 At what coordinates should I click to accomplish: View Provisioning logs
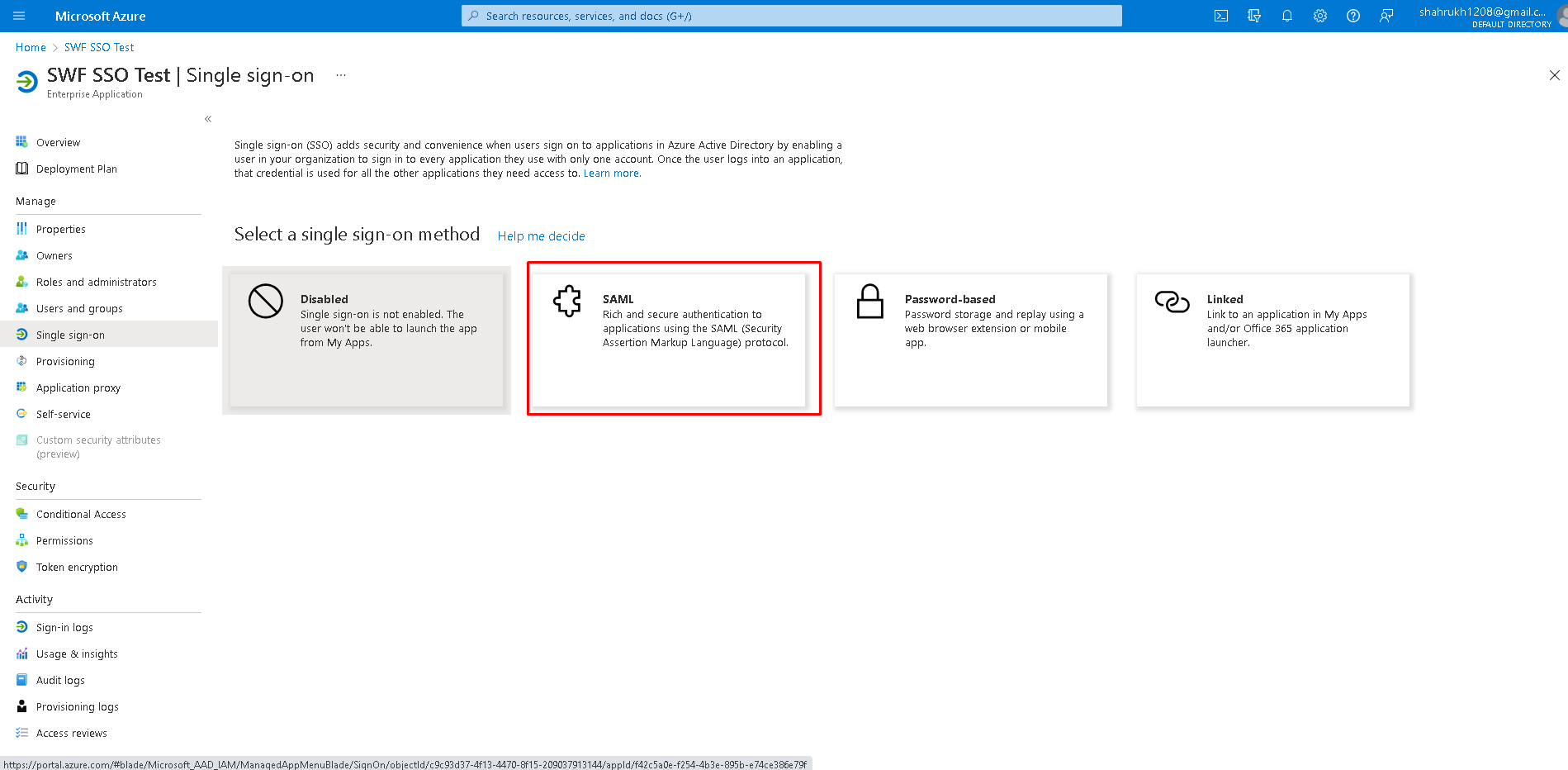[109, 706]
